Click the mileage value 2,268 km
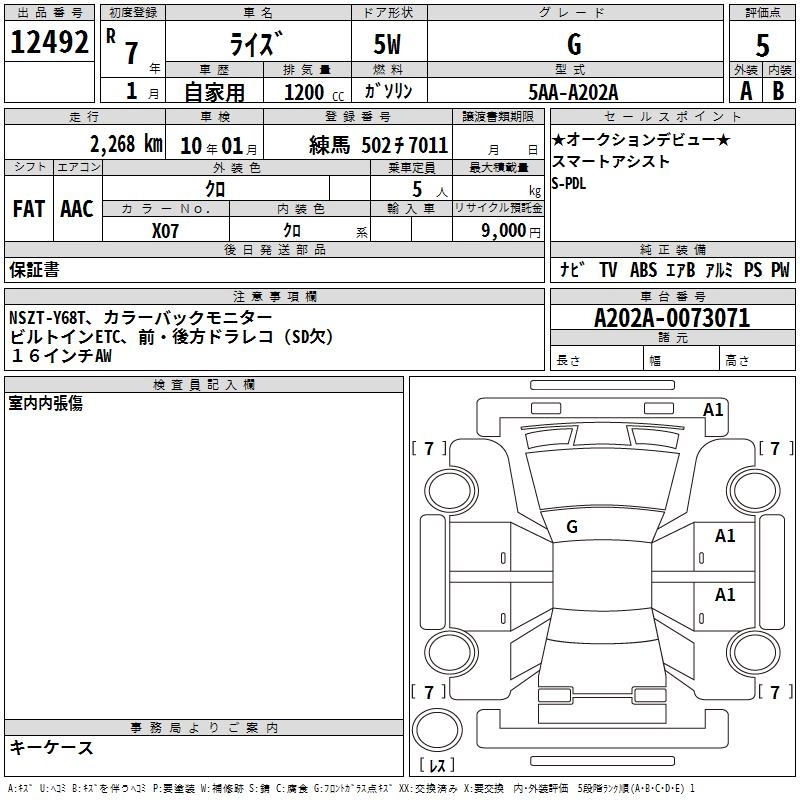800x800 pixels. (126, 143)
